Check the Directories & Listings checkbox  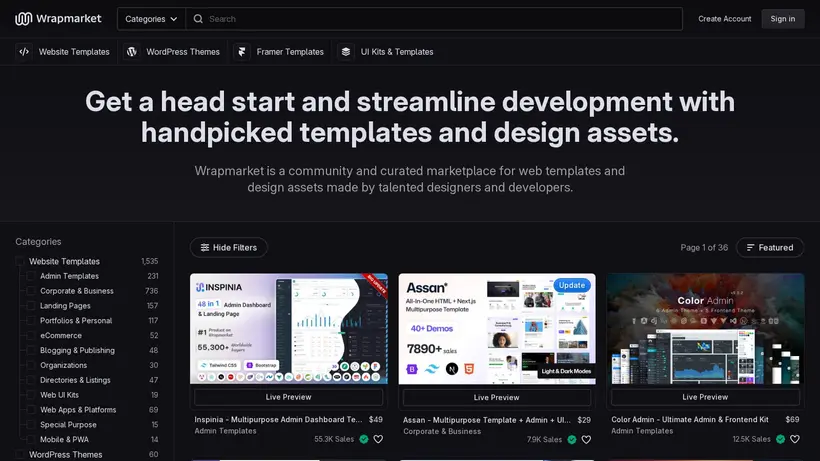(x=31, y=381)
